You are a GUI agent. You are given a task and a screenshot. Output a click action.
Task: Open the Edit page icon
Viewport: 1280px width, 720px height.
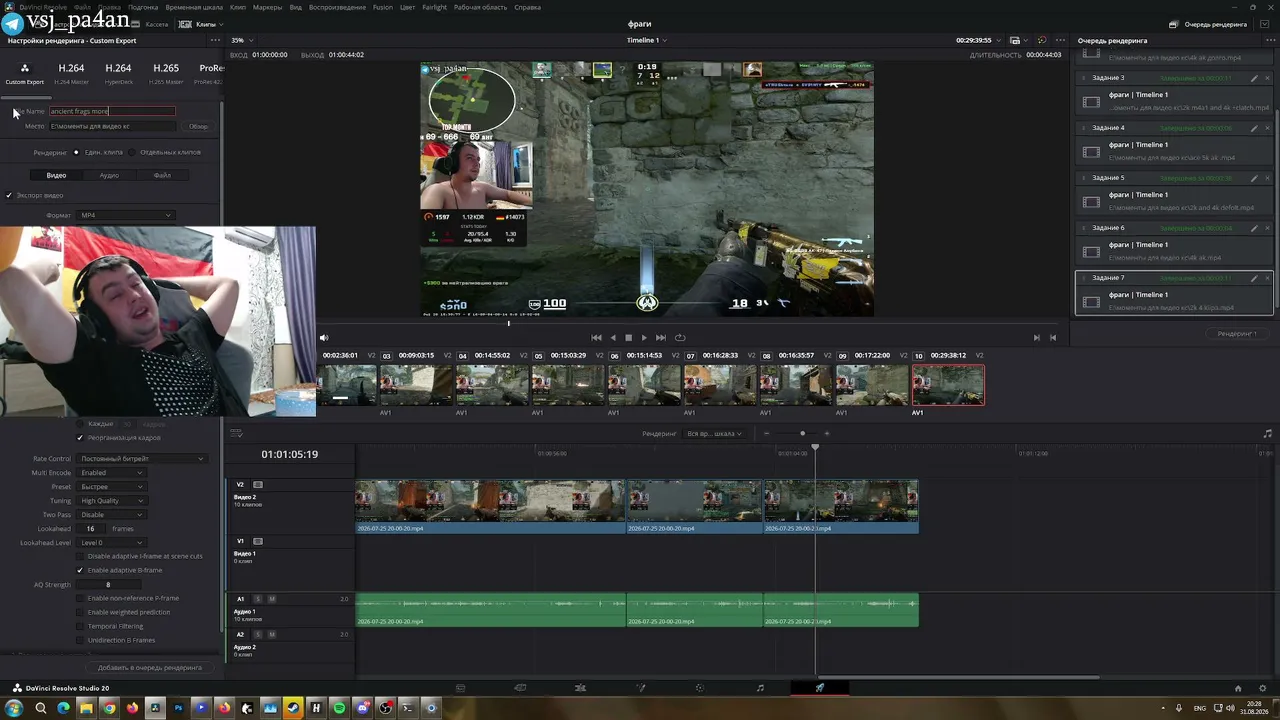(x=580, y=688)
